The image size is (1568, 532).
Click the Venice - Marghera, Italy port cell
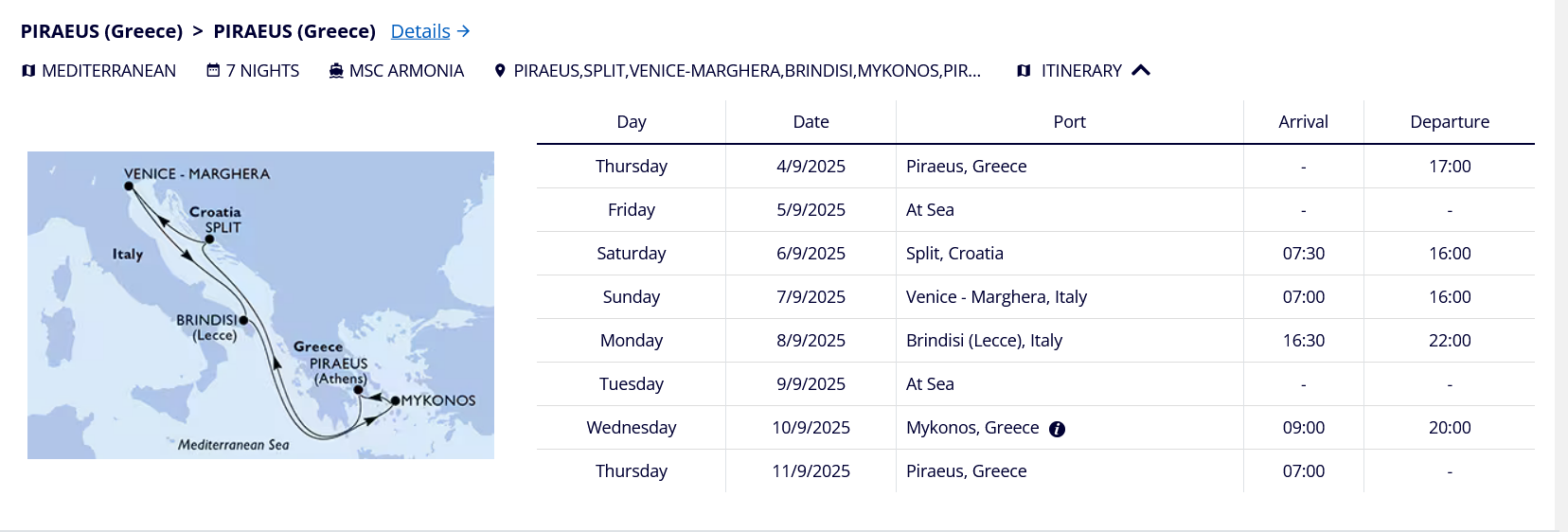(x=1070, y=297)
